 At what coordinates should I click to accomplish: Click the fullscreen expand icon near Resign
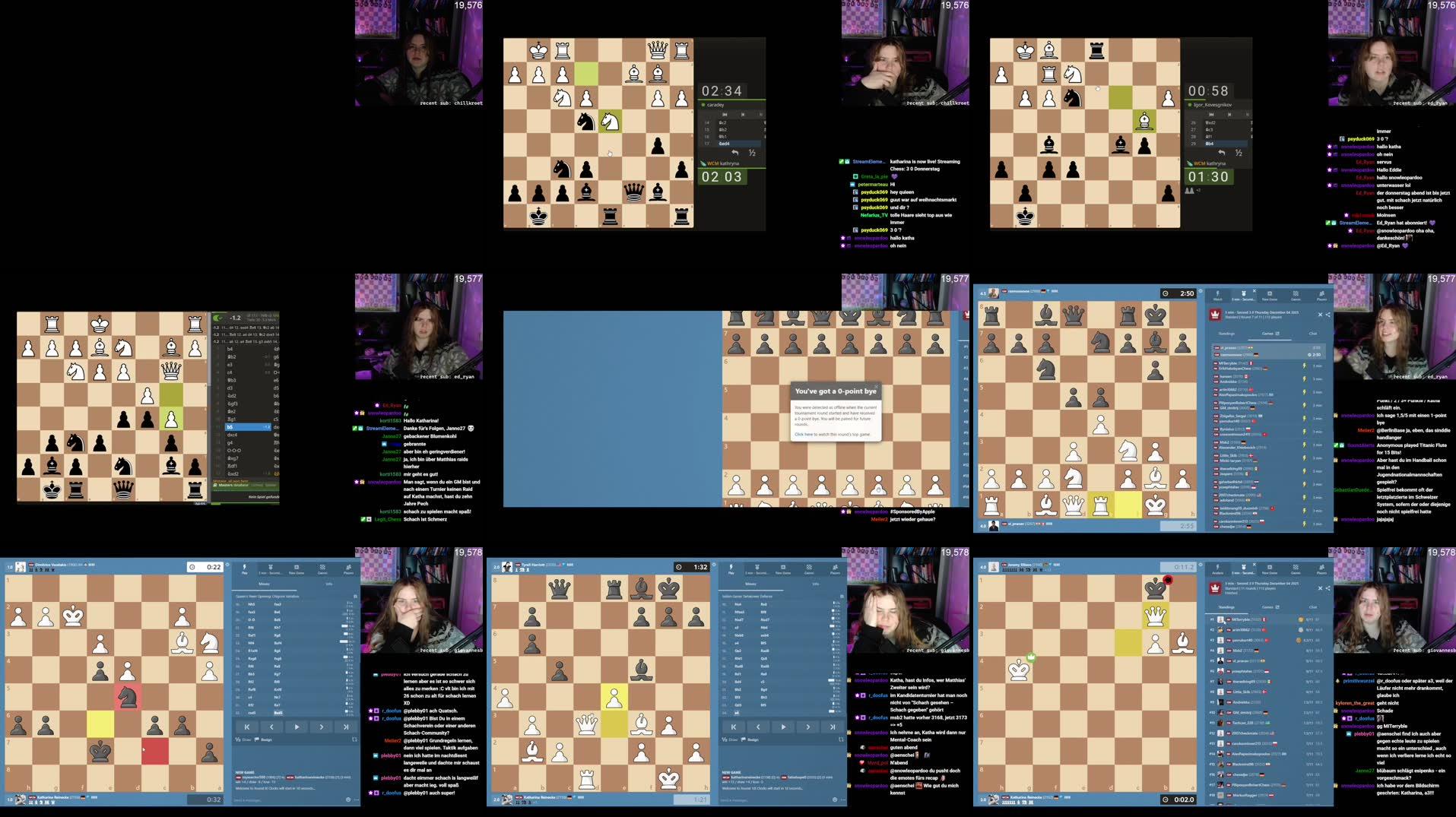pyautogui.click(x=355, y=739)
